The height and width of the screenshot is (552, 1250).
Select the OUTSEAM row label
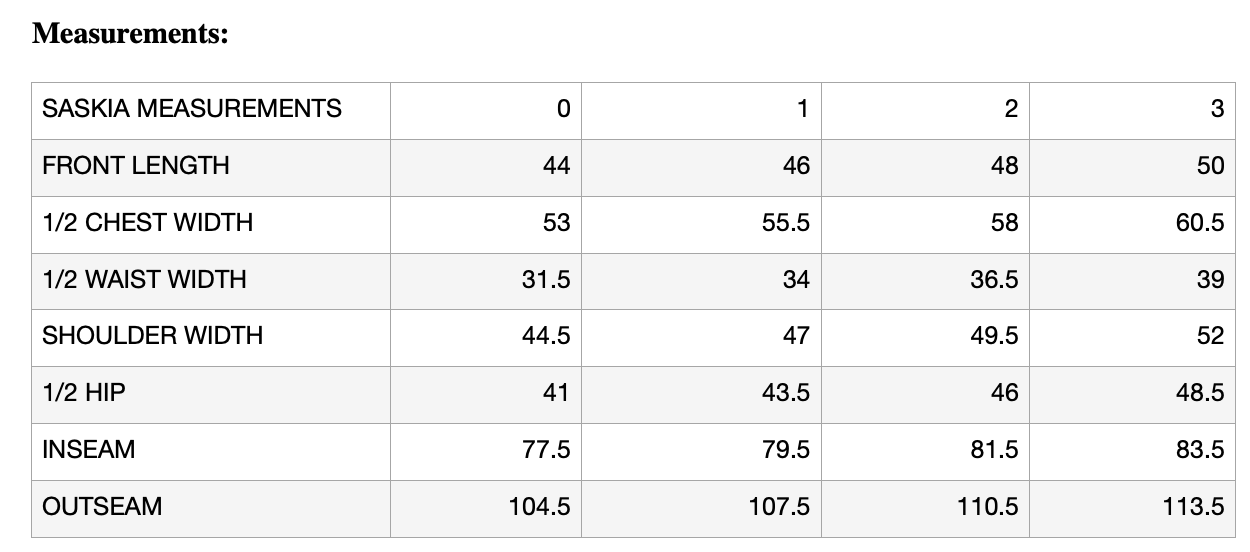coord(102,507)
